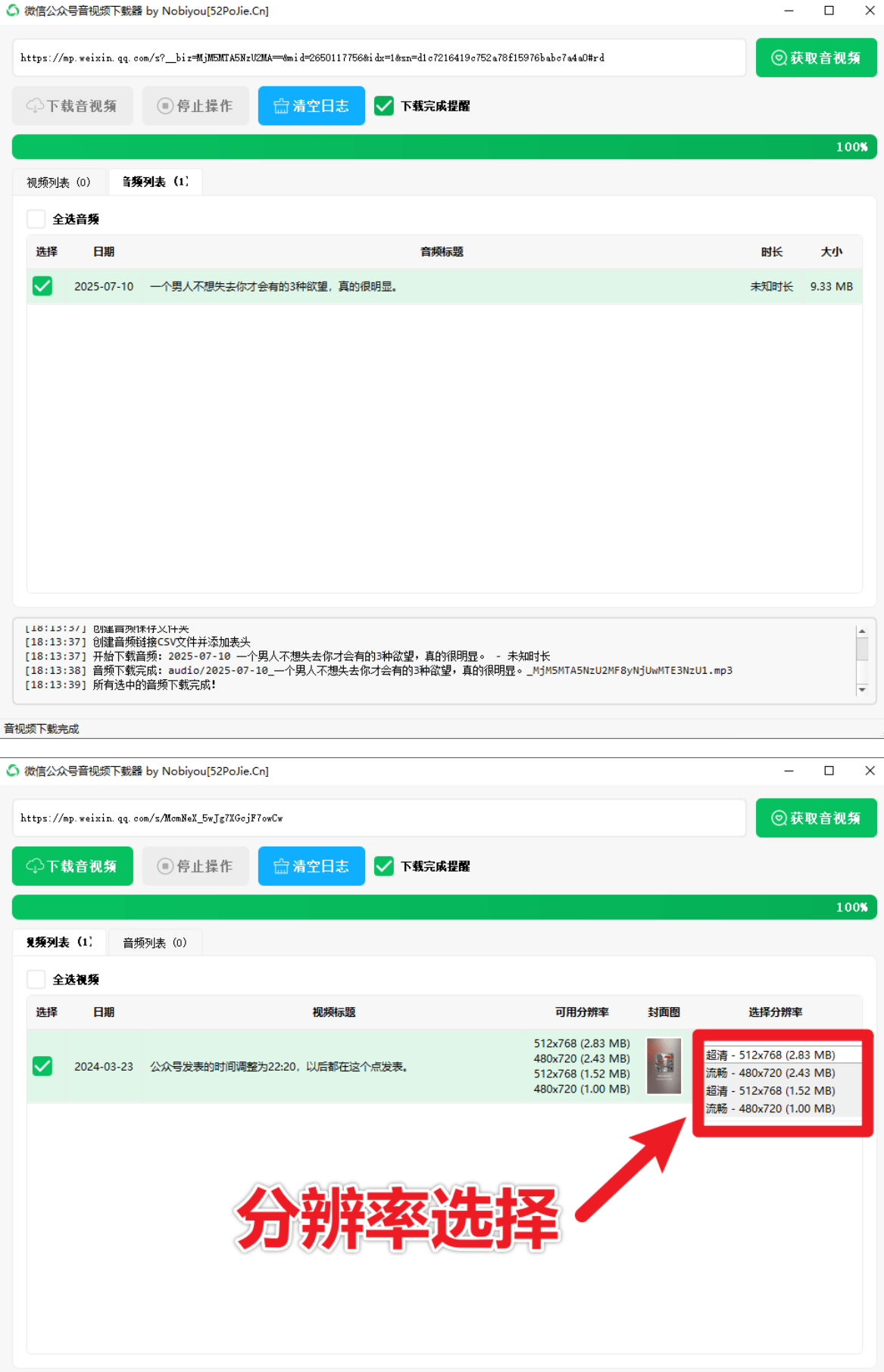Viewport: 884px width, 1372px height.
Task: Click 音频标题 column header
Action: point(442,251)
